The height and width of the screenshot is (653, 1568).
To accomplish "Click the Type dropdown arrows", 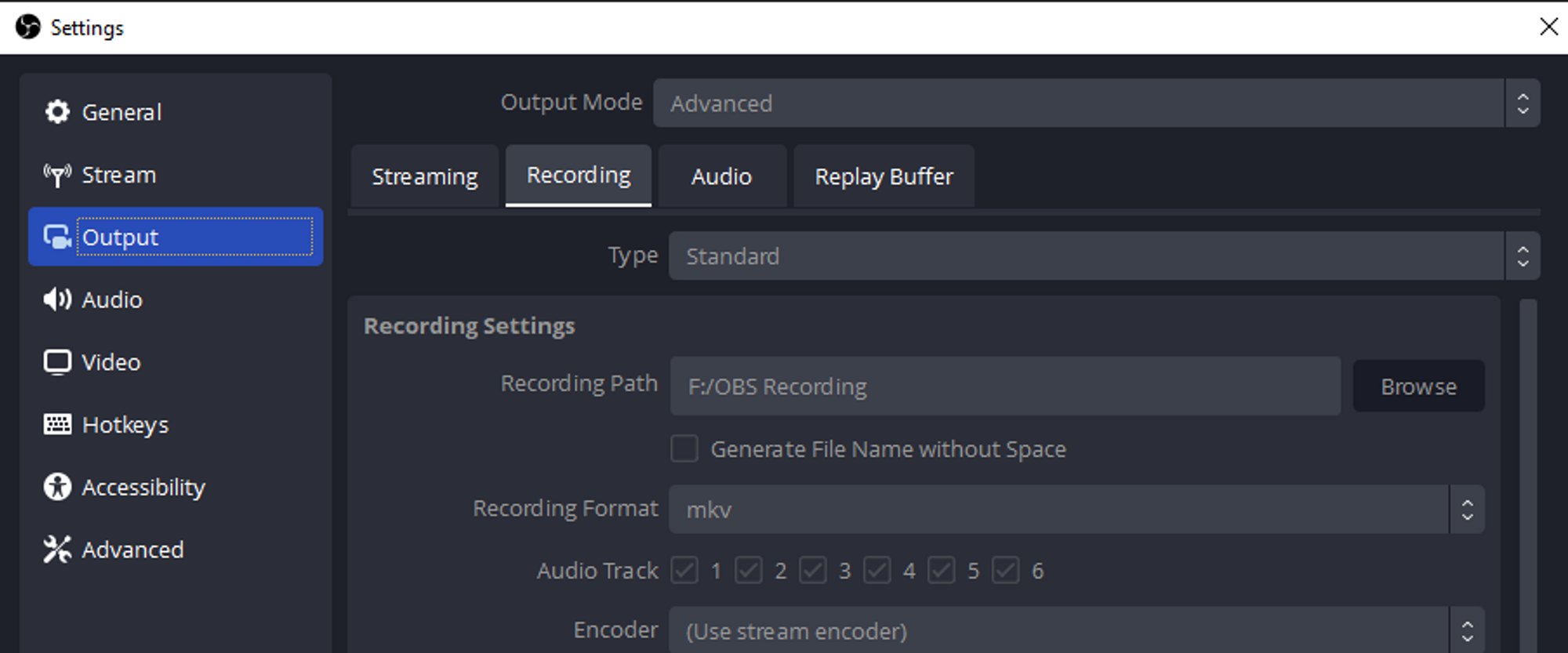I will pos(1523,256).
